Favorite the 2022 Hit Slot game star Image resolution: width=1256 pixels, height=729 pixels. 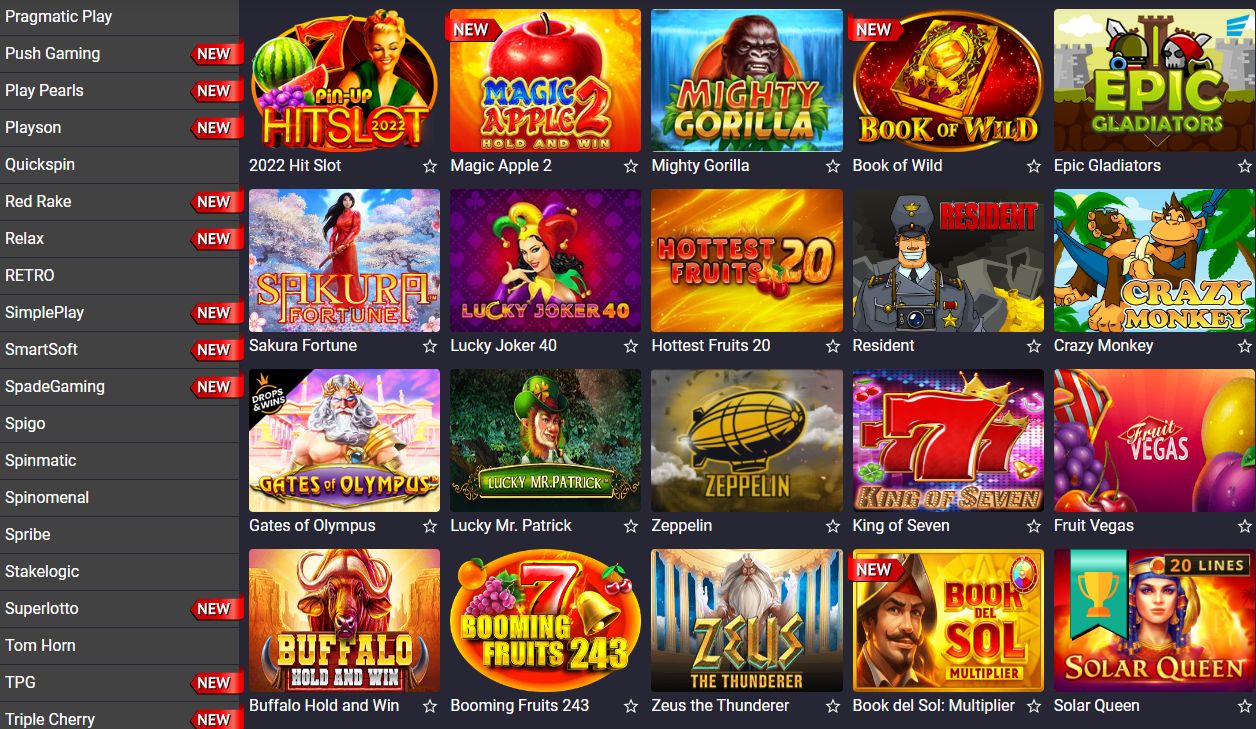[430, 166]
